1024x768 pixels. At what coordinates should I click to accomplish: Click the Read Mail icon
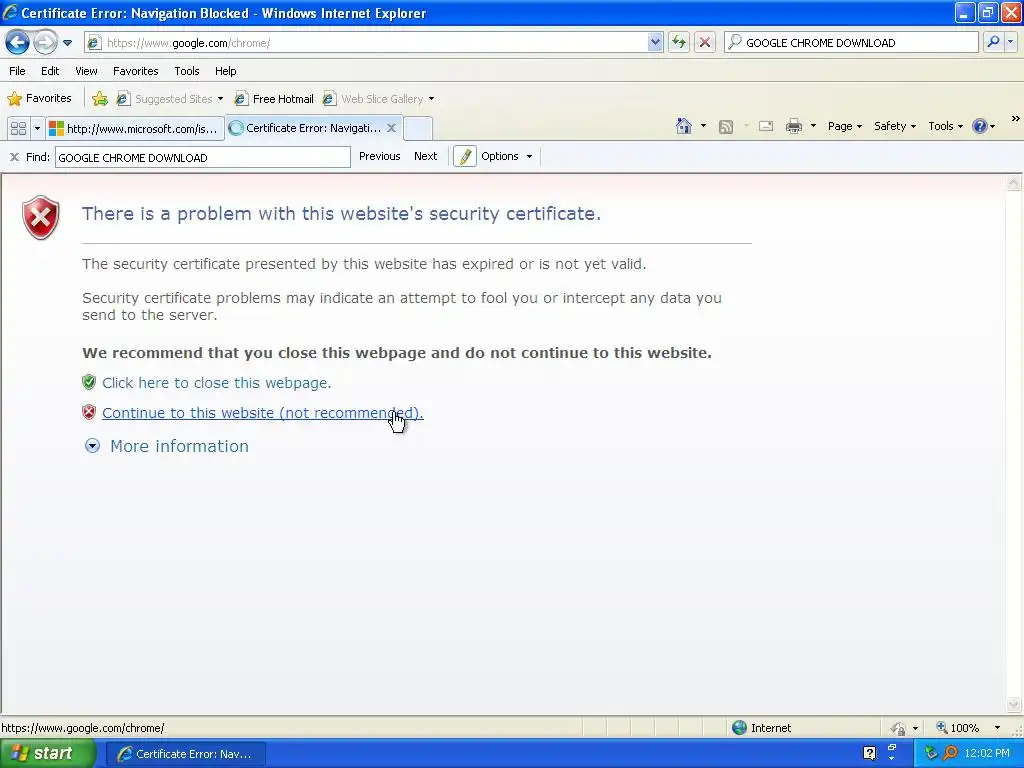766,126
